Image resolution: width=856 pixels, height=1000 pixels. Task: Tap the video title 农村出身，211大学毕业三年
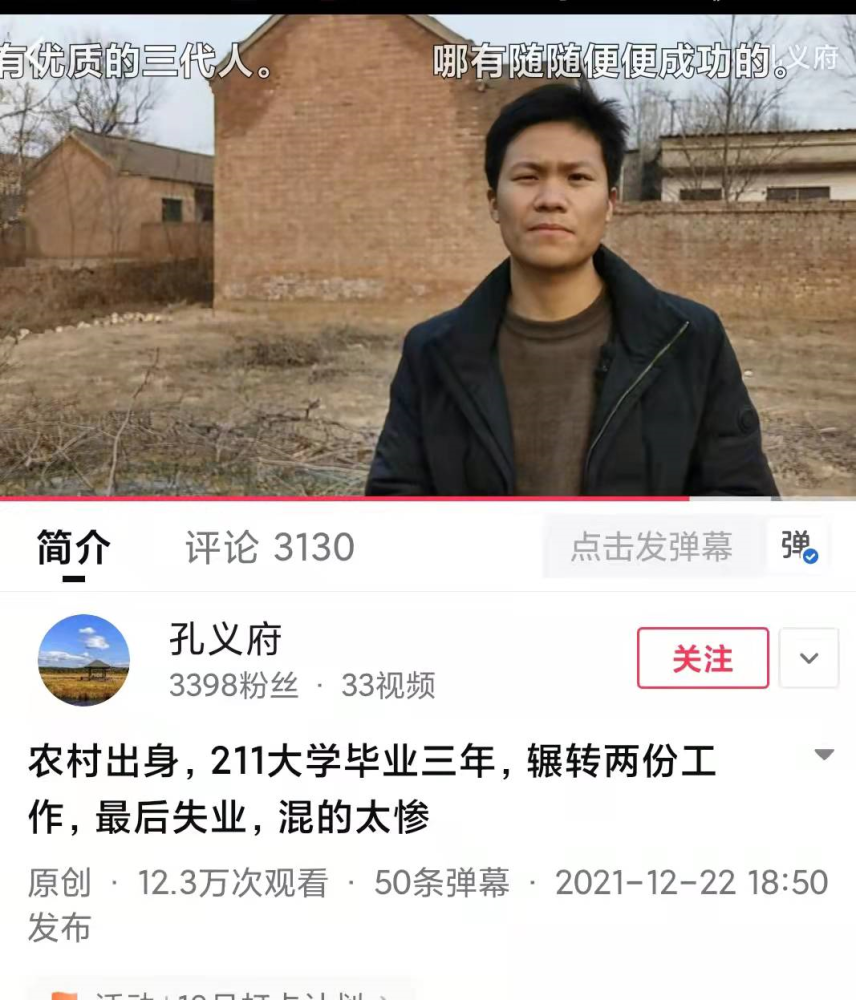tap(373, 789)
